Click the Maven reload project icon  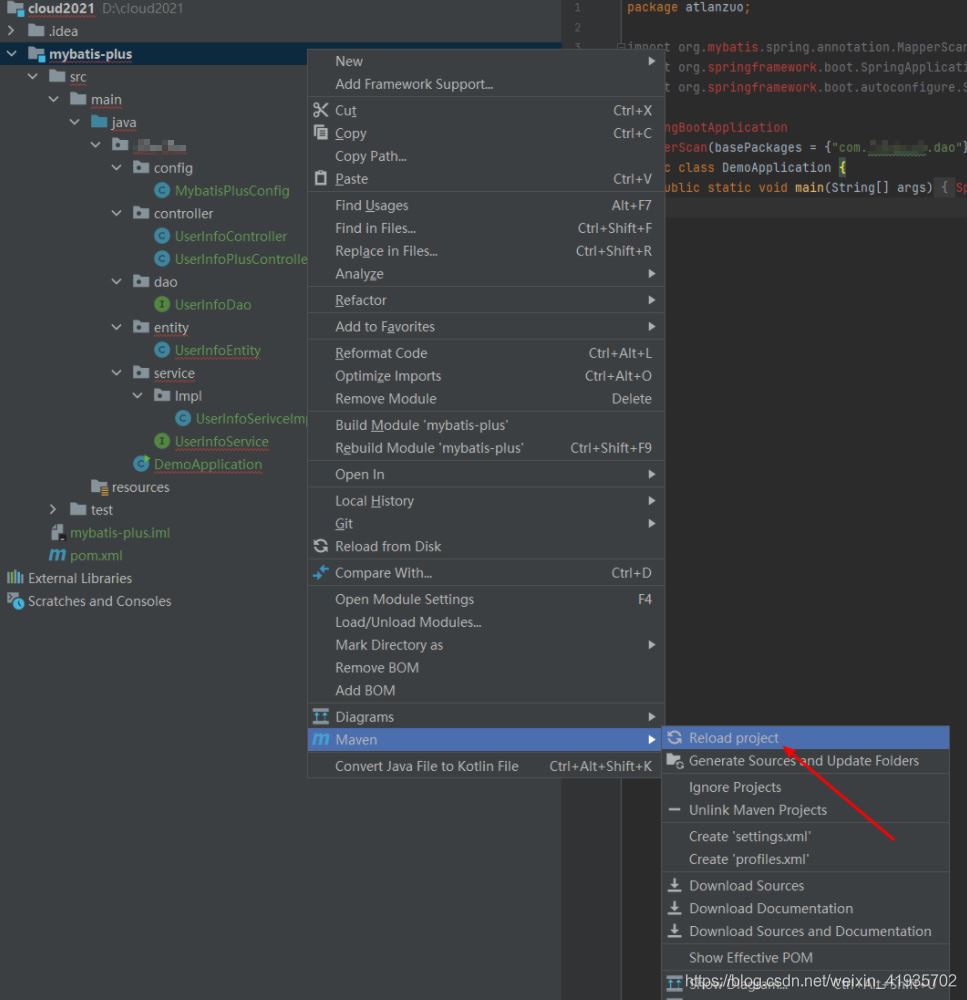tap(675, 738)
